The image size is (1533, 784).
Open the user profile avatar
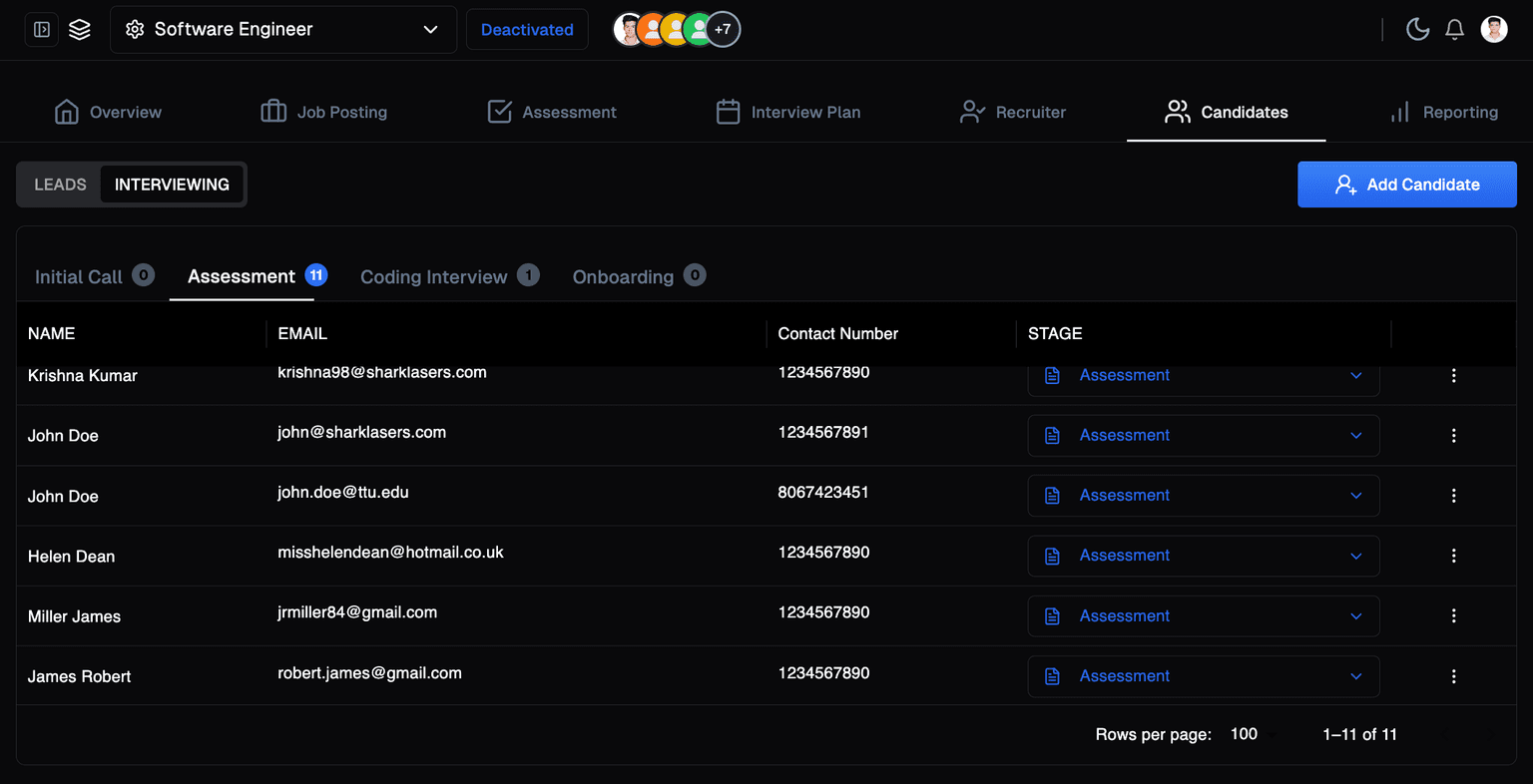pos(1494,30)
